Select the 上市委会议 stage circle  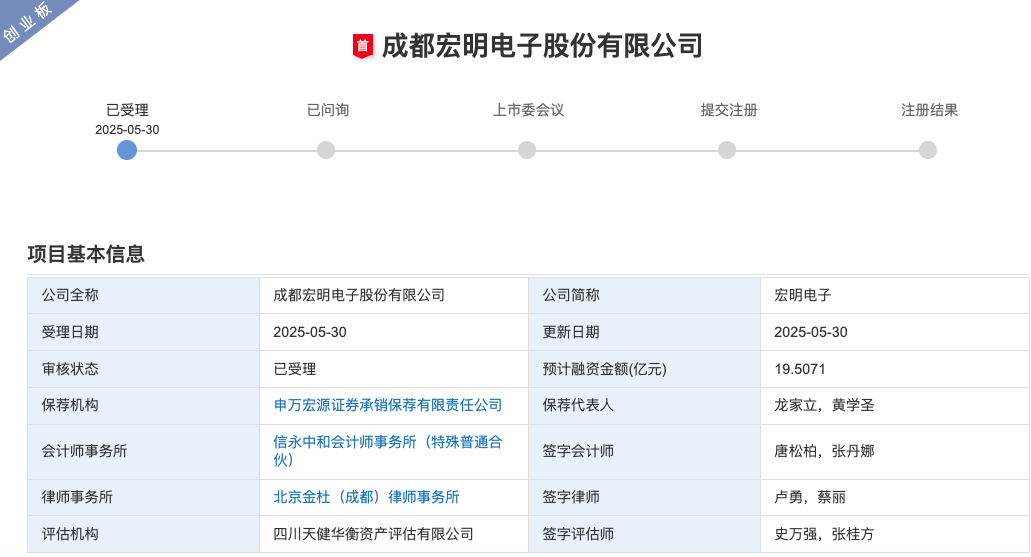point(527,150)
